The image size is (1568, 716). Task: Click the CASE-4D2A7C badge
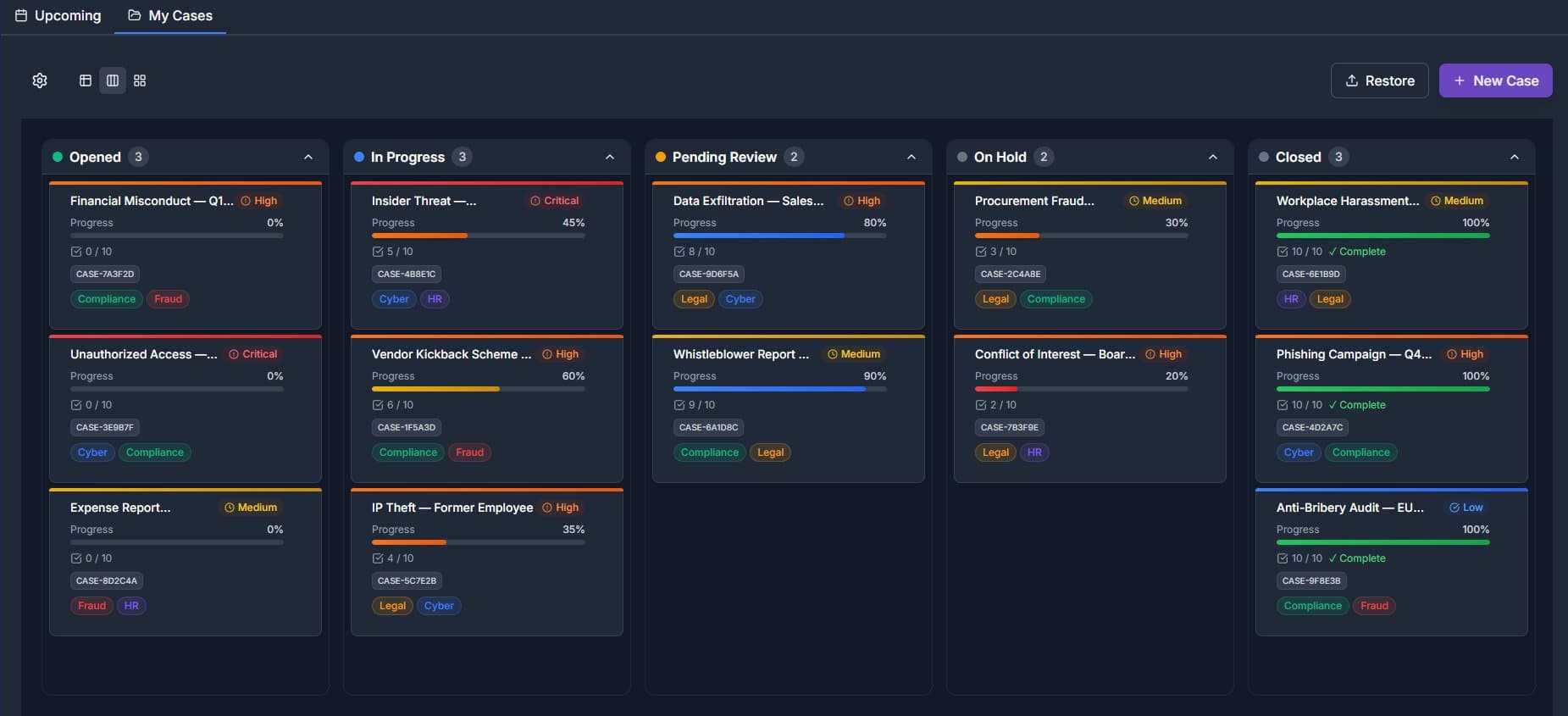1312,427
